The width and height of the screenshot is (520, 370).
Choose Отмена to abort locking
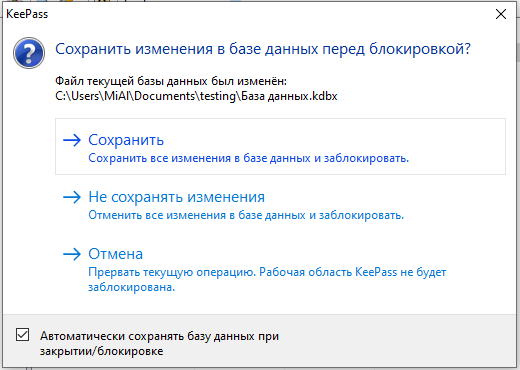(280, 271)
